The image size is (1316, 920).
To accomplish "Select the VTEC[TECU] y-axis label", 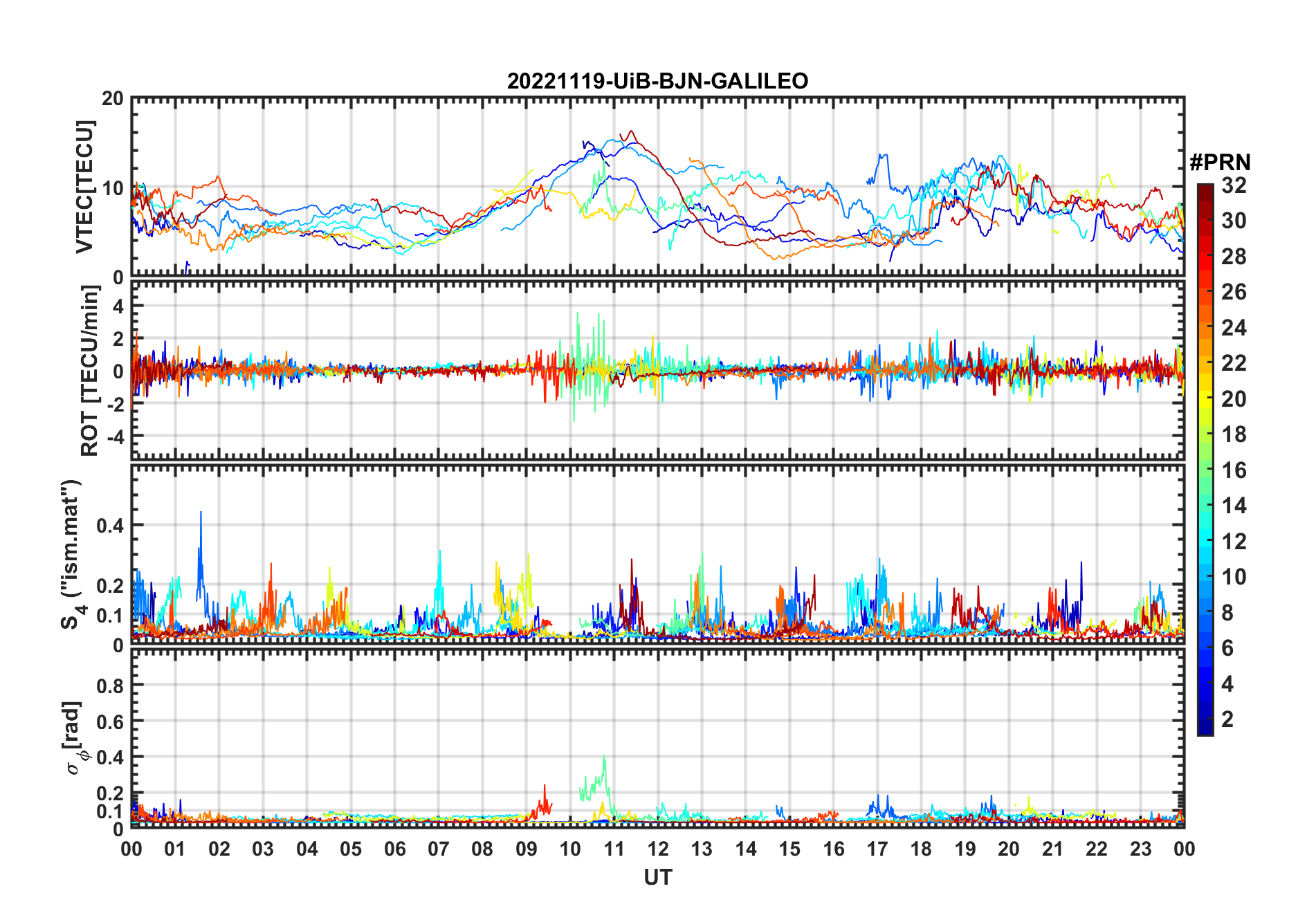I will pyautogui.click(x=84, y=187).
